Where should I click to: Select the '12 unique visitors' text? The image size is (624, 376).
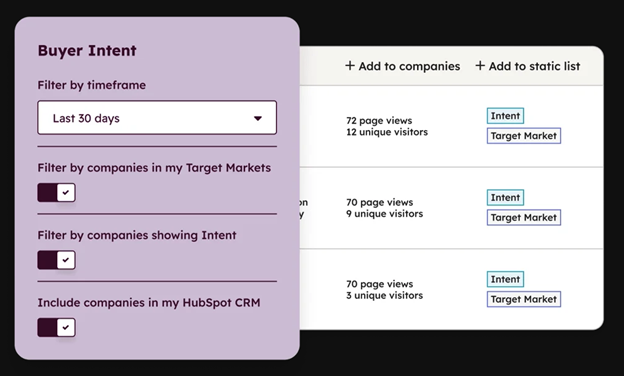click(x=387, y=132)
